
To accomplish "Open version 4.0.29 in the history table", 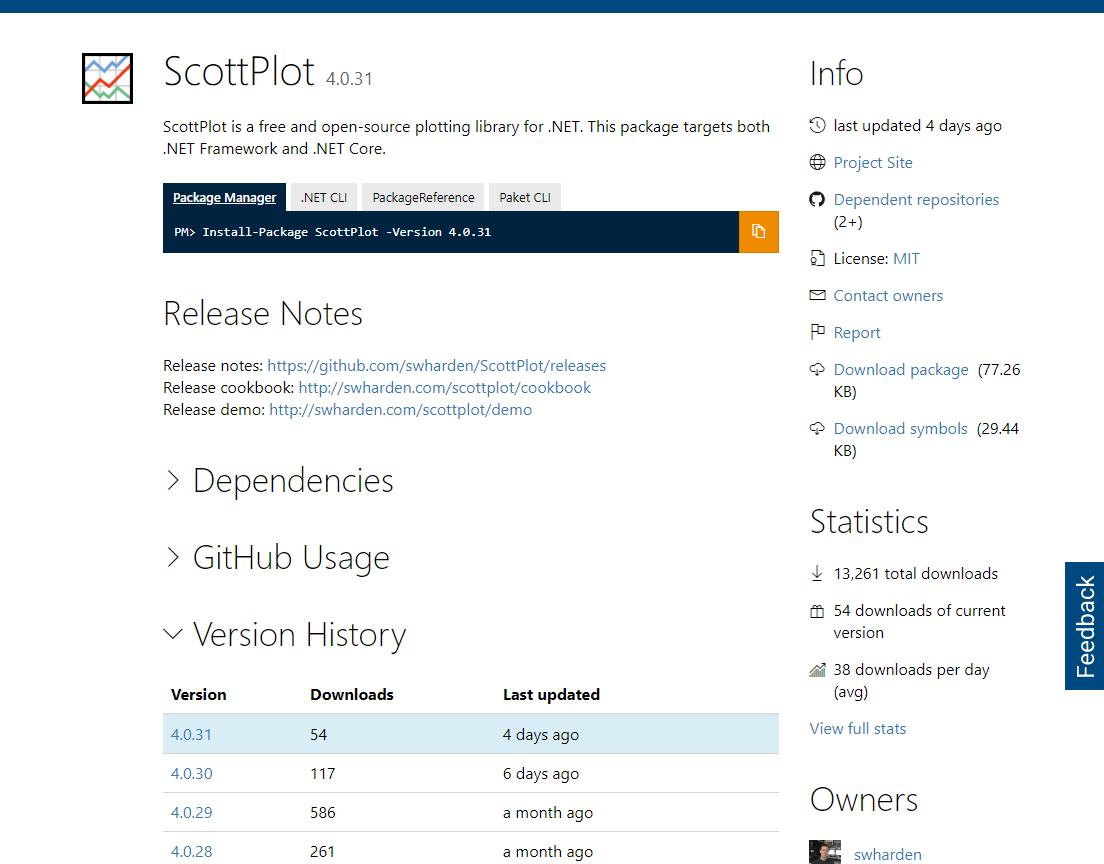I will click(191, 813).
